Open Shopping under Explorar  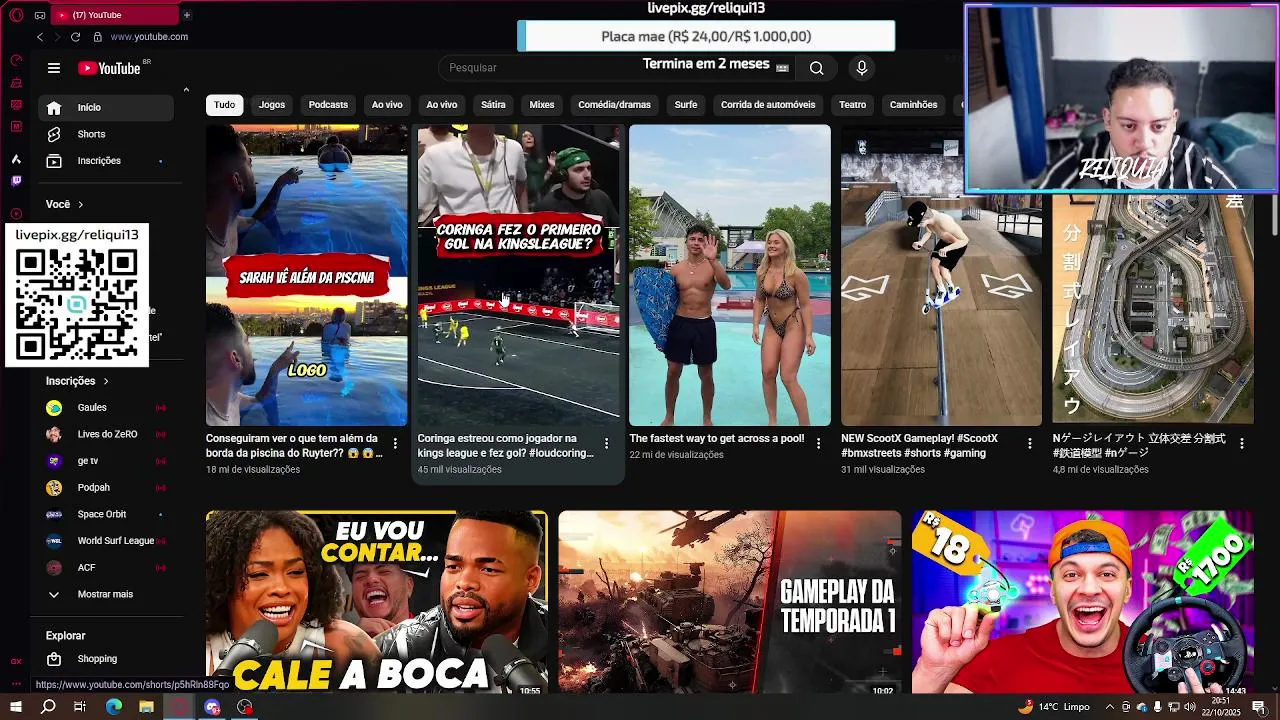click(x=105, y=659)
